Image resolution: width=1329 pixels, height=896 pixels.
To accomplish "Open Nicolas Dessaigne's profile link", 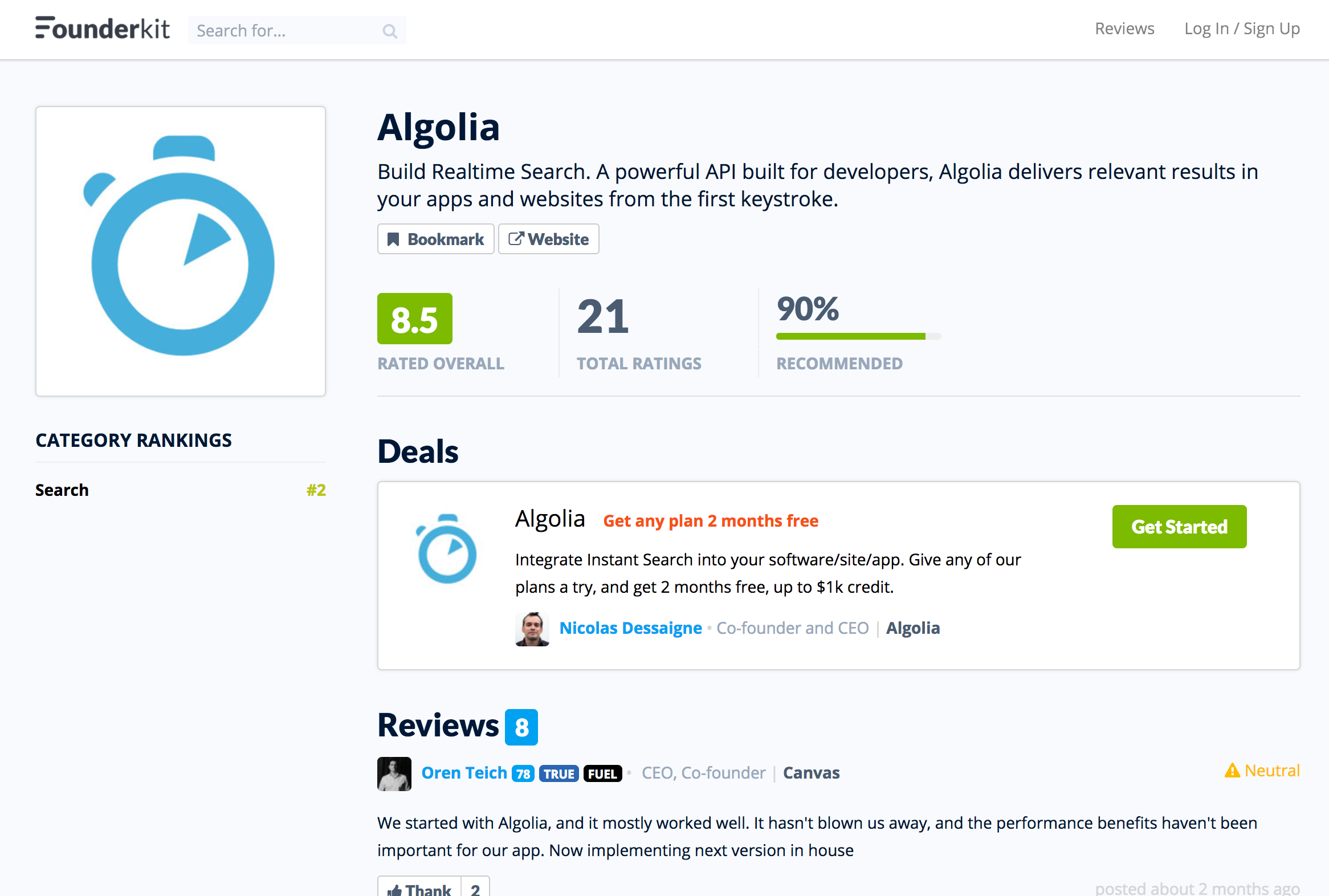I will pos(630,628).
